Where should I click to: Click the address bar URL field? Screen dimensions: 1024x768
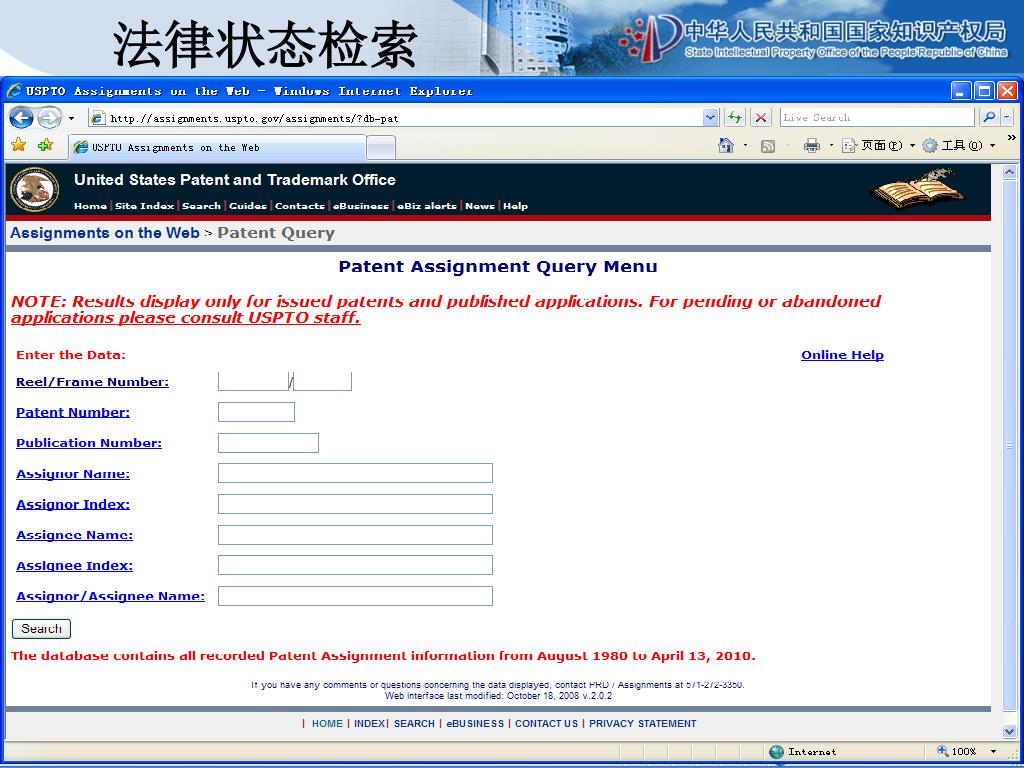click(x=396, y=118)
